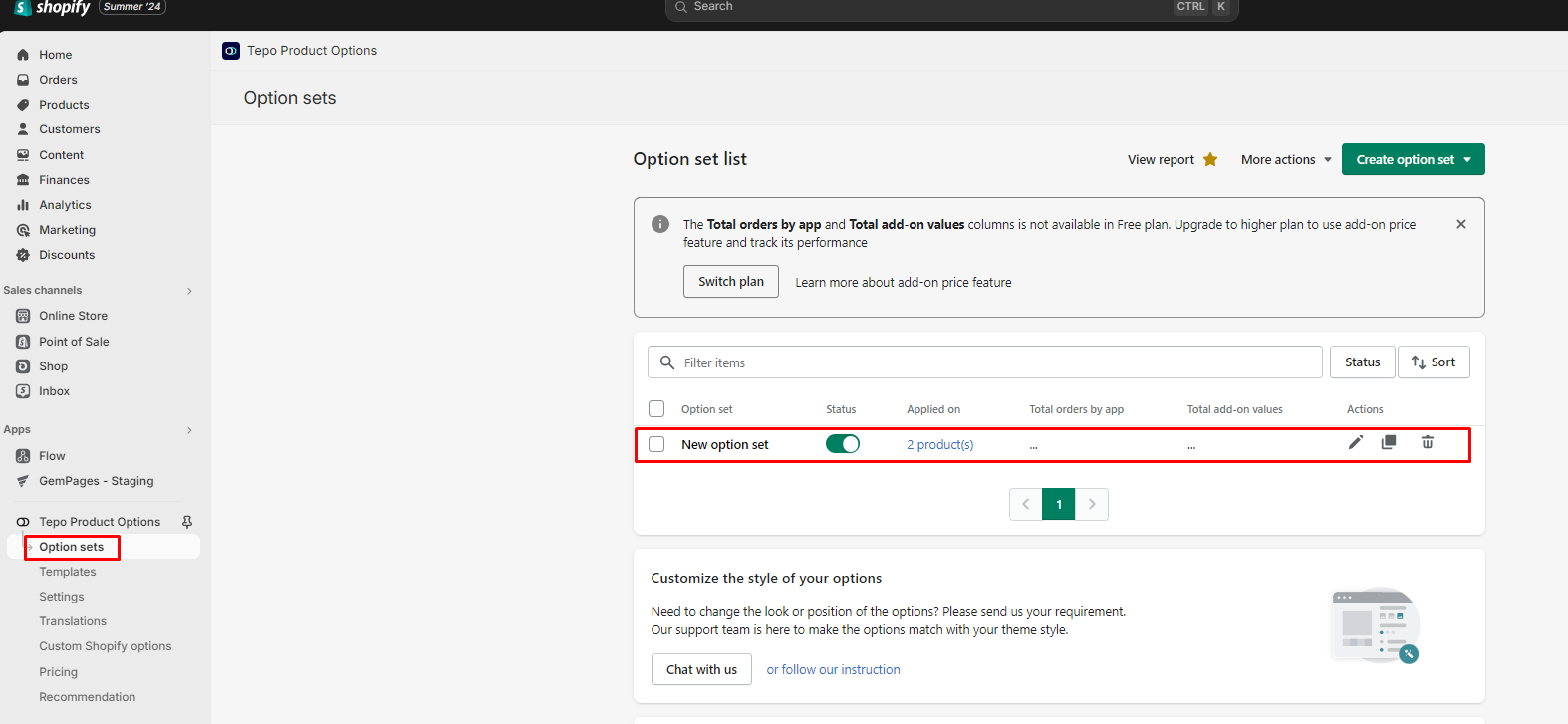Screen dimensions: 1568x724
Task: Open the Create option set dropdown
Action: (1413, 160)
